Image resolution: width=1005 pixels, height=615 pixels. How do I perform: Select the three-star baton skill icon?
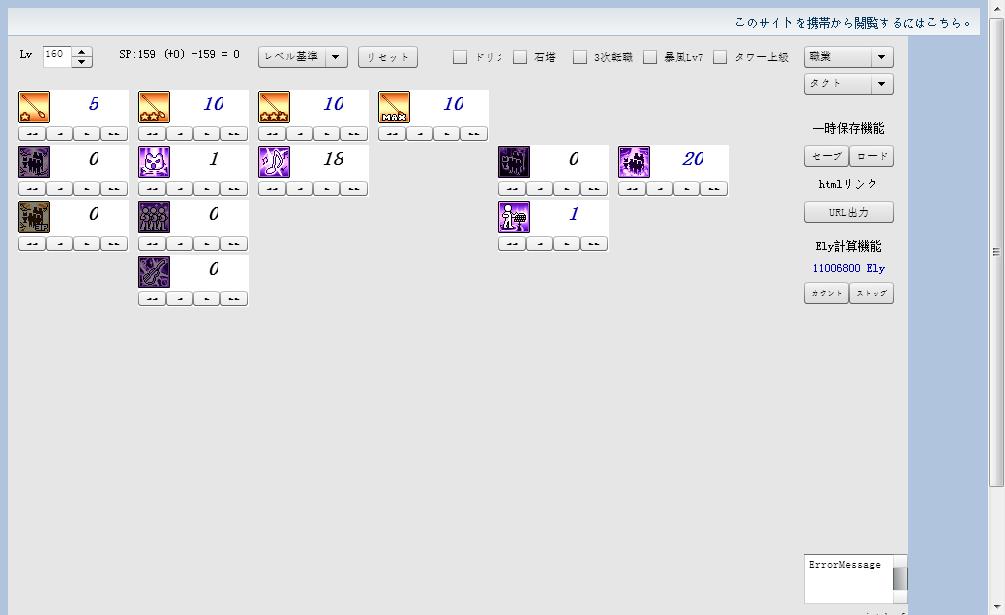pyautogui.click(x=274, y=107)
